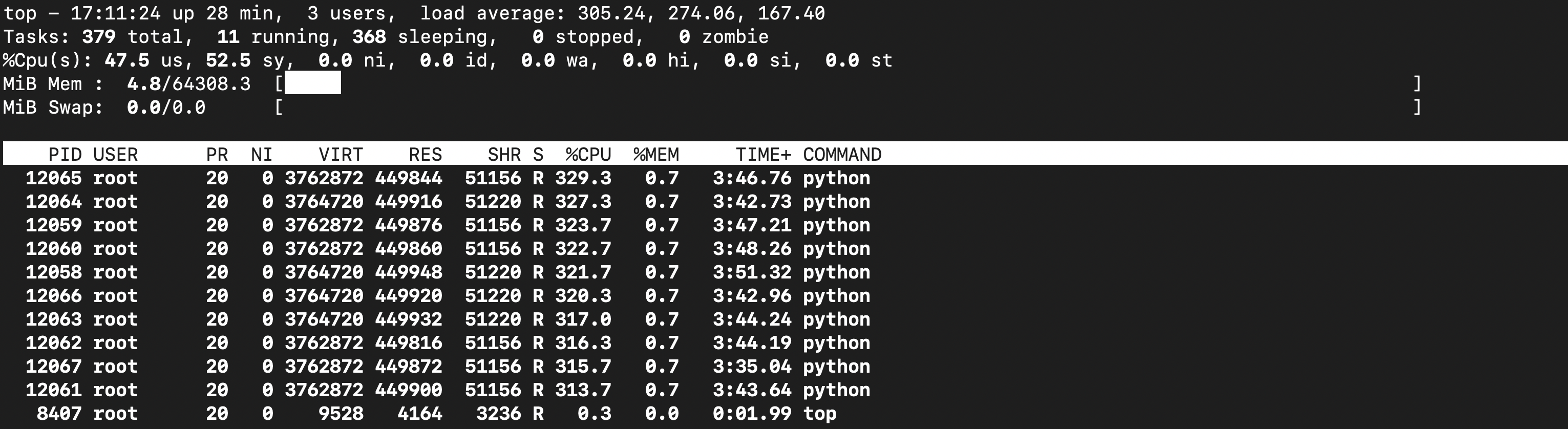Click the PID column header
Screen dimensions: 1568x429
pyautogui.click(x=65, y=155)
